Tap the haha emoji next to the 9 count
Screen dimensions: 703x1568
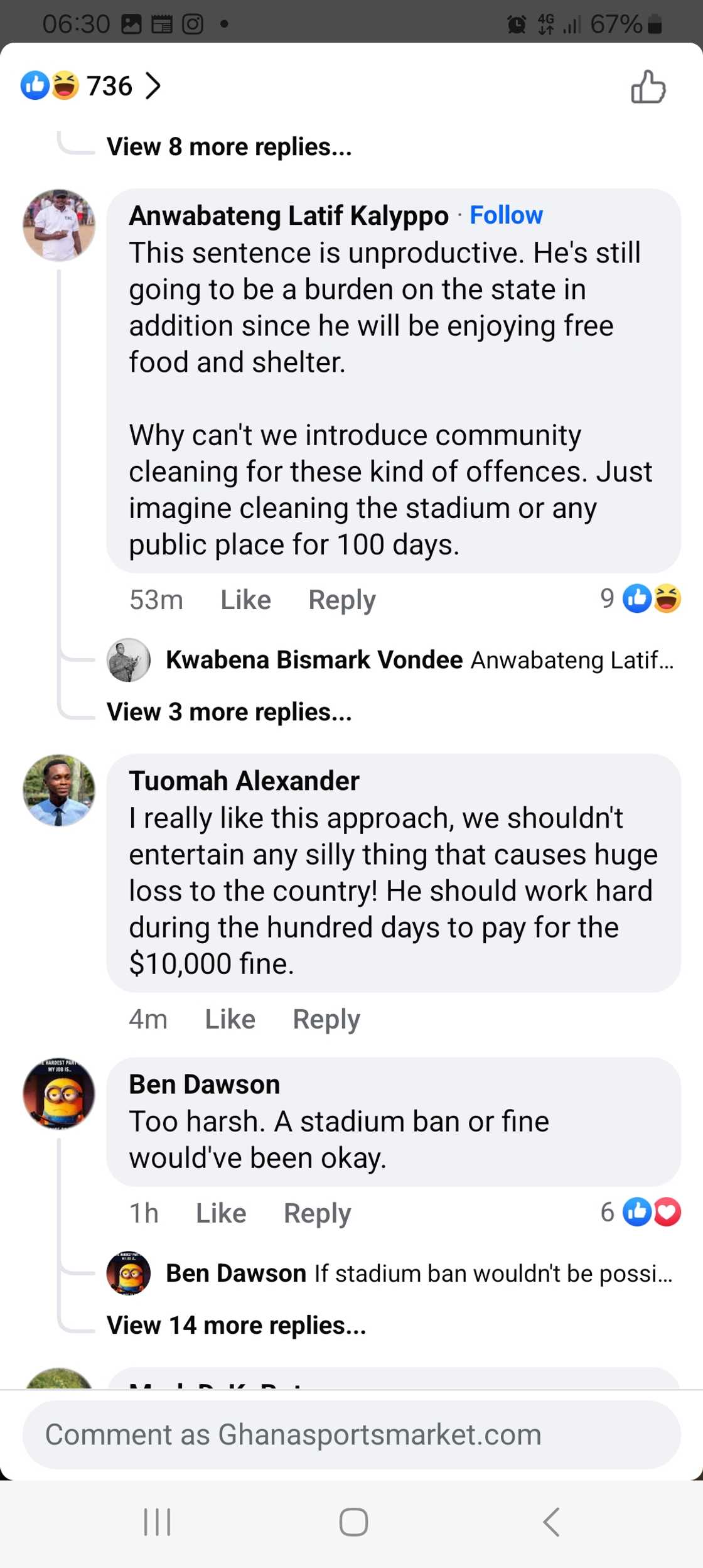tap(667, 599)
